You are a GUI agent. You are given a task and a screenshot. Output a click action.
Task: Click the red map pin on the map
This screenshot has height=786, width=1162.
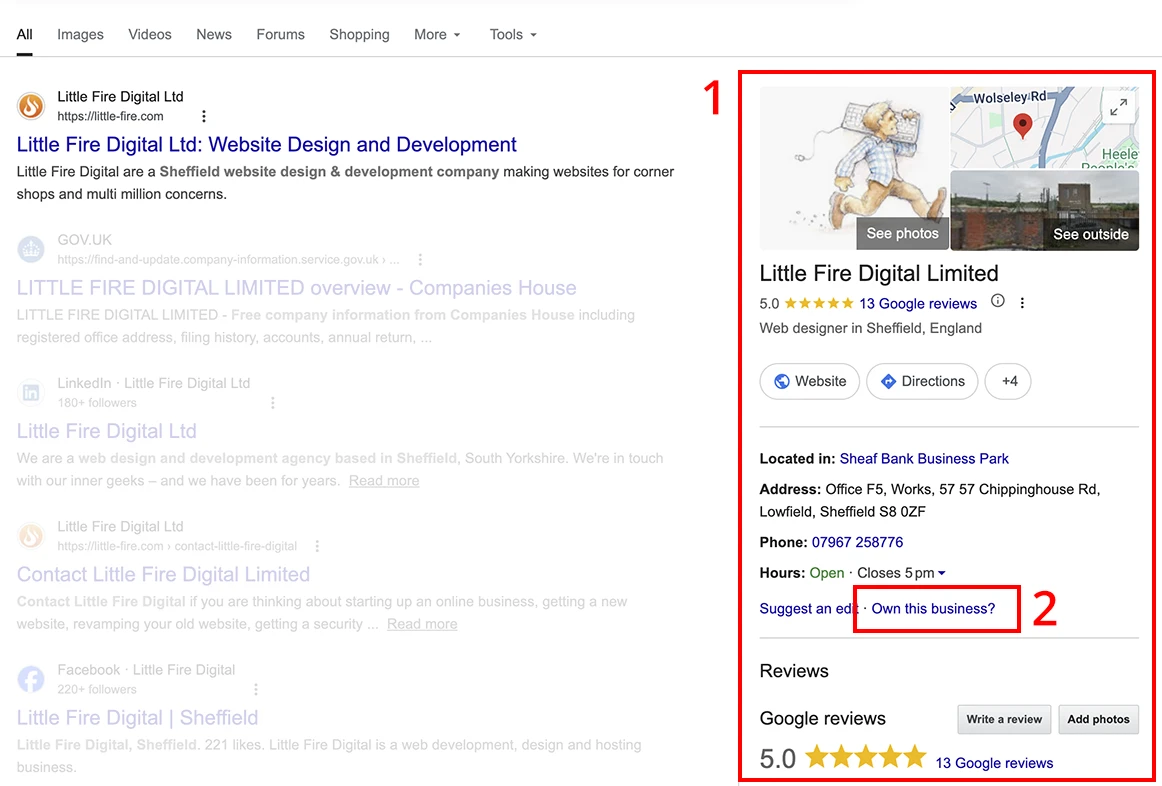pos(1023,126)
